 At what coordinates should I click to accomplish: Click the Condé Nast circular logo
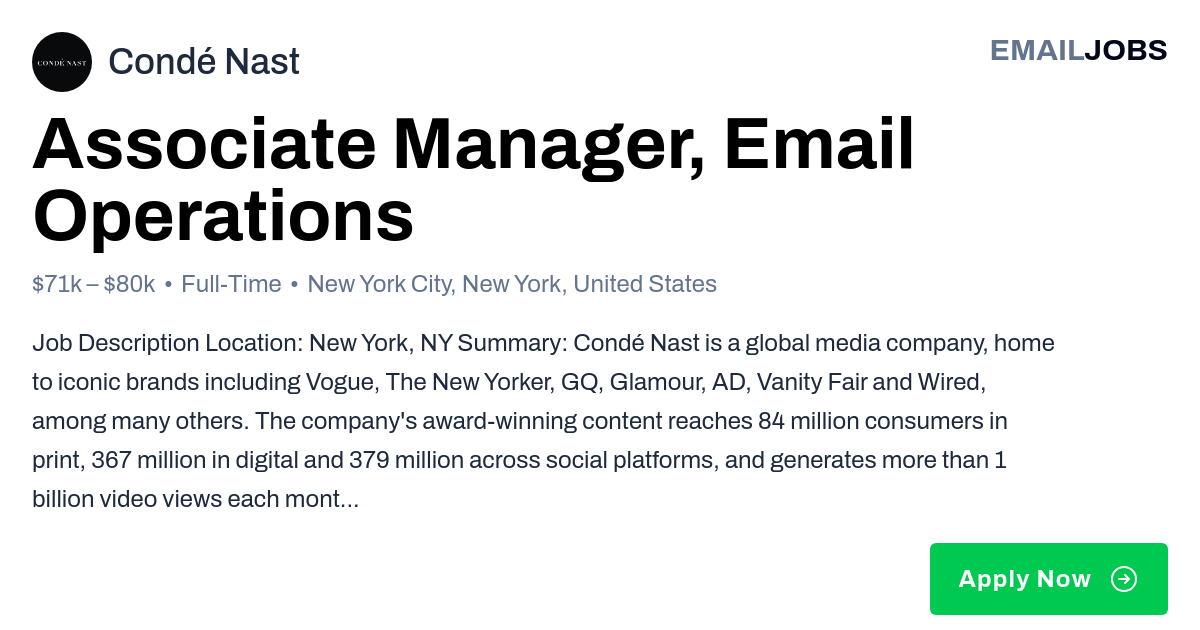[x=62, y=62]
